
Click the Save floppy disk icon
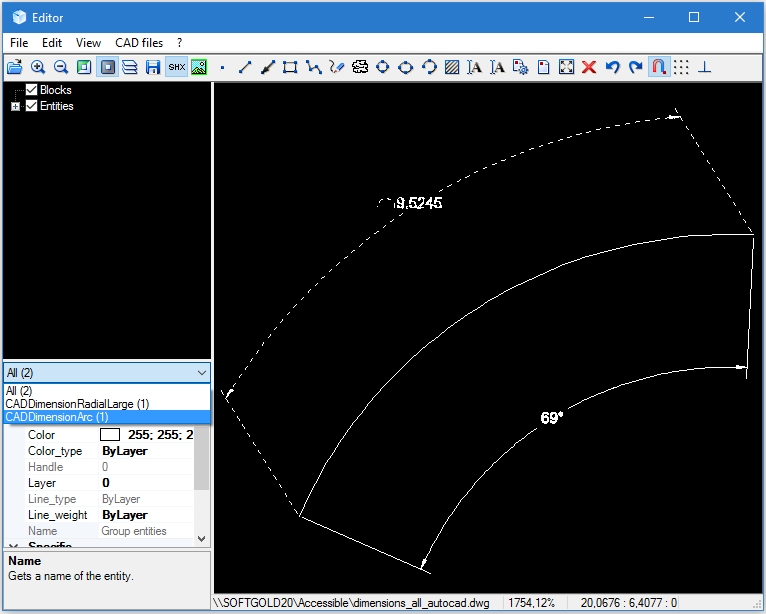click(x=153, y=67)
